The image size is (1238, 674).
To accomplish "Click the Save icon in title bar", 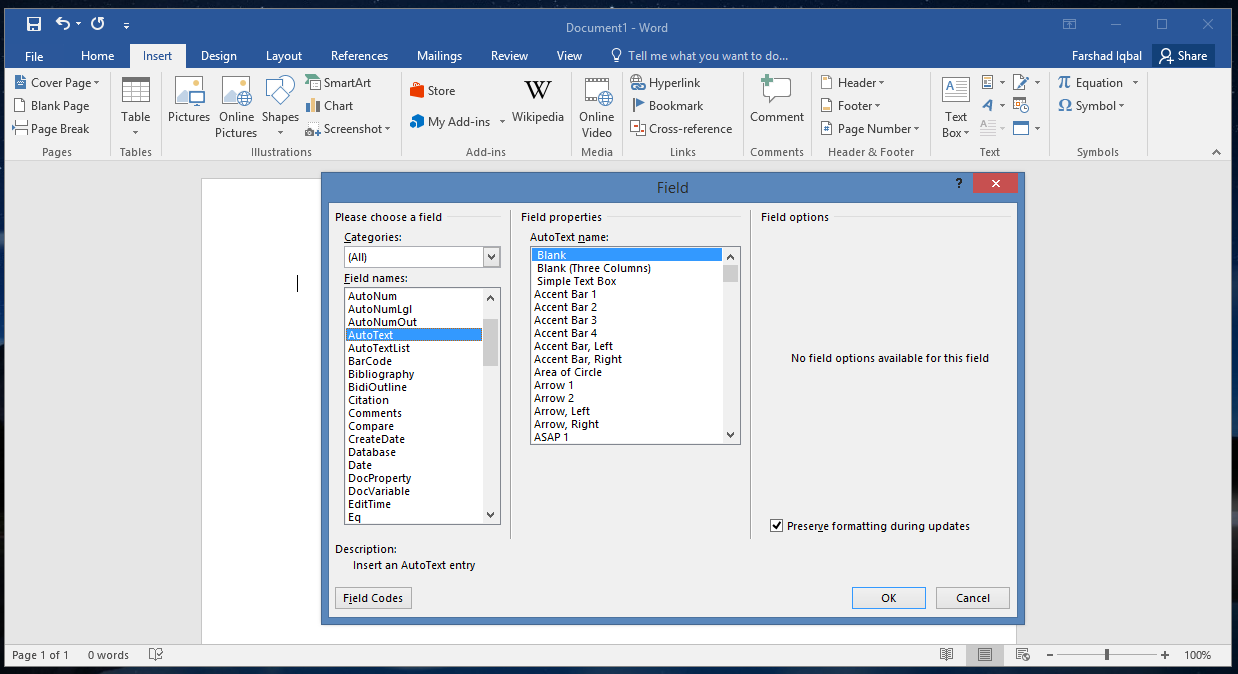I will (34, 24).
